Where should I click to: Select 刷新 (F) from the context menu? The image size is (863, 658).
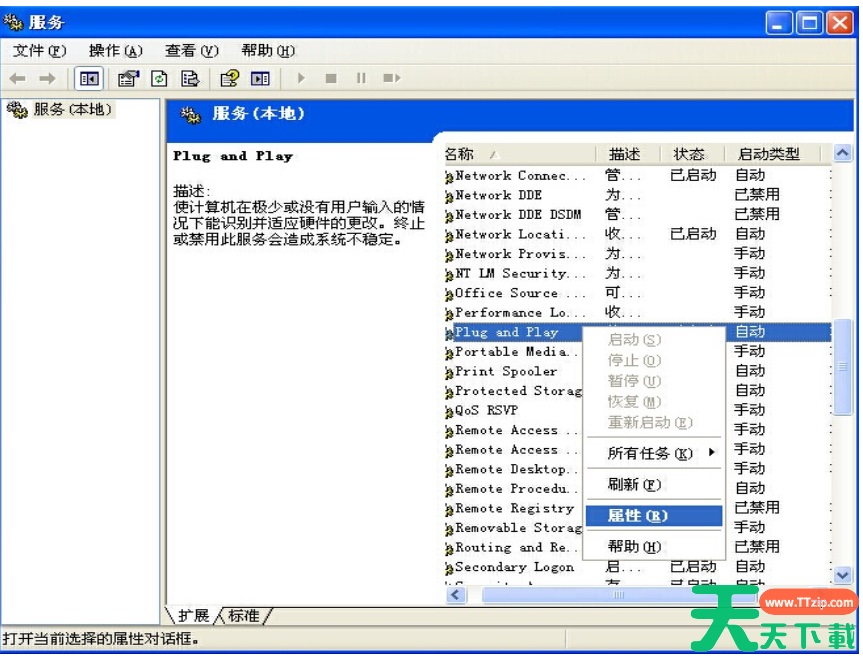tap(634, 484)
